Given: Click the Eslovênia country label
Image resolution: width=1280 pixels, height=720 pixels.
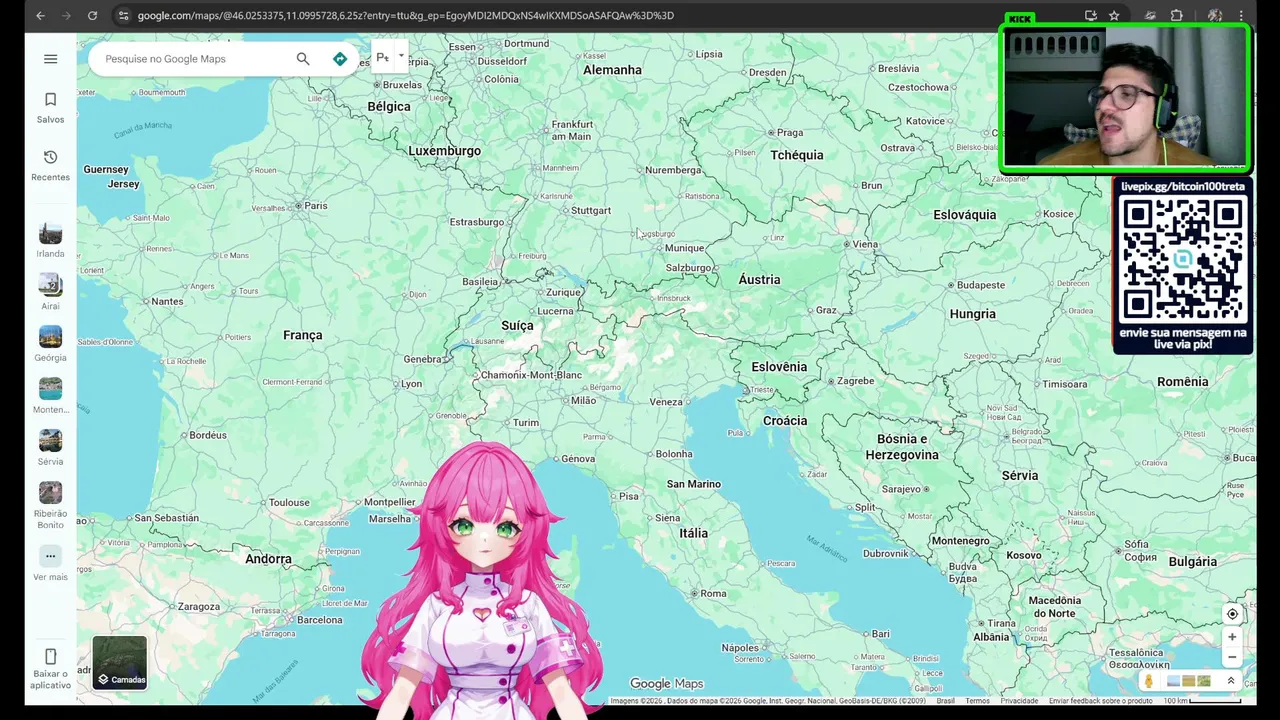Looking at the screenshot, I should click(x=779, y=367).
